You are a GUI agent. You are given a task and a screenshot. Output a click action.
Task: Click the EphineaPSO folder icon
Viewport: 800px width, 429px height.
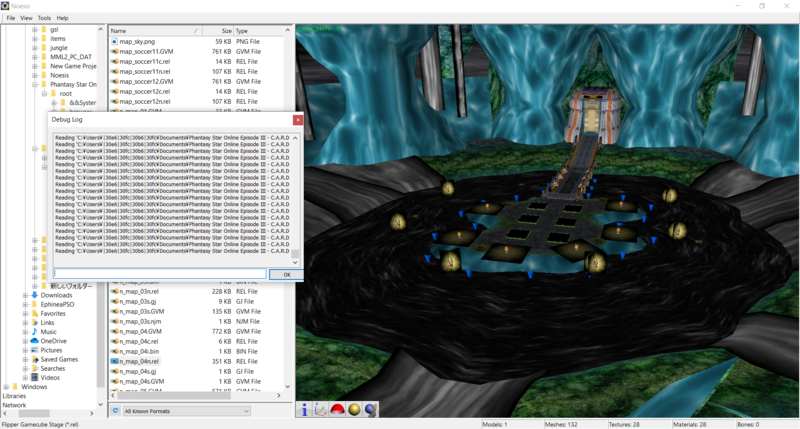click(x=35, y=304)
